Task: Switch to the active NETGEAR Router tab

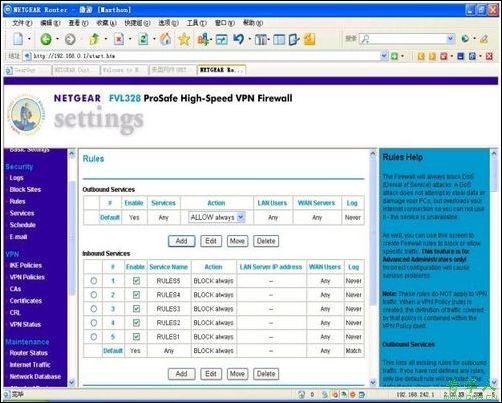Action: (x=221, y=70)
